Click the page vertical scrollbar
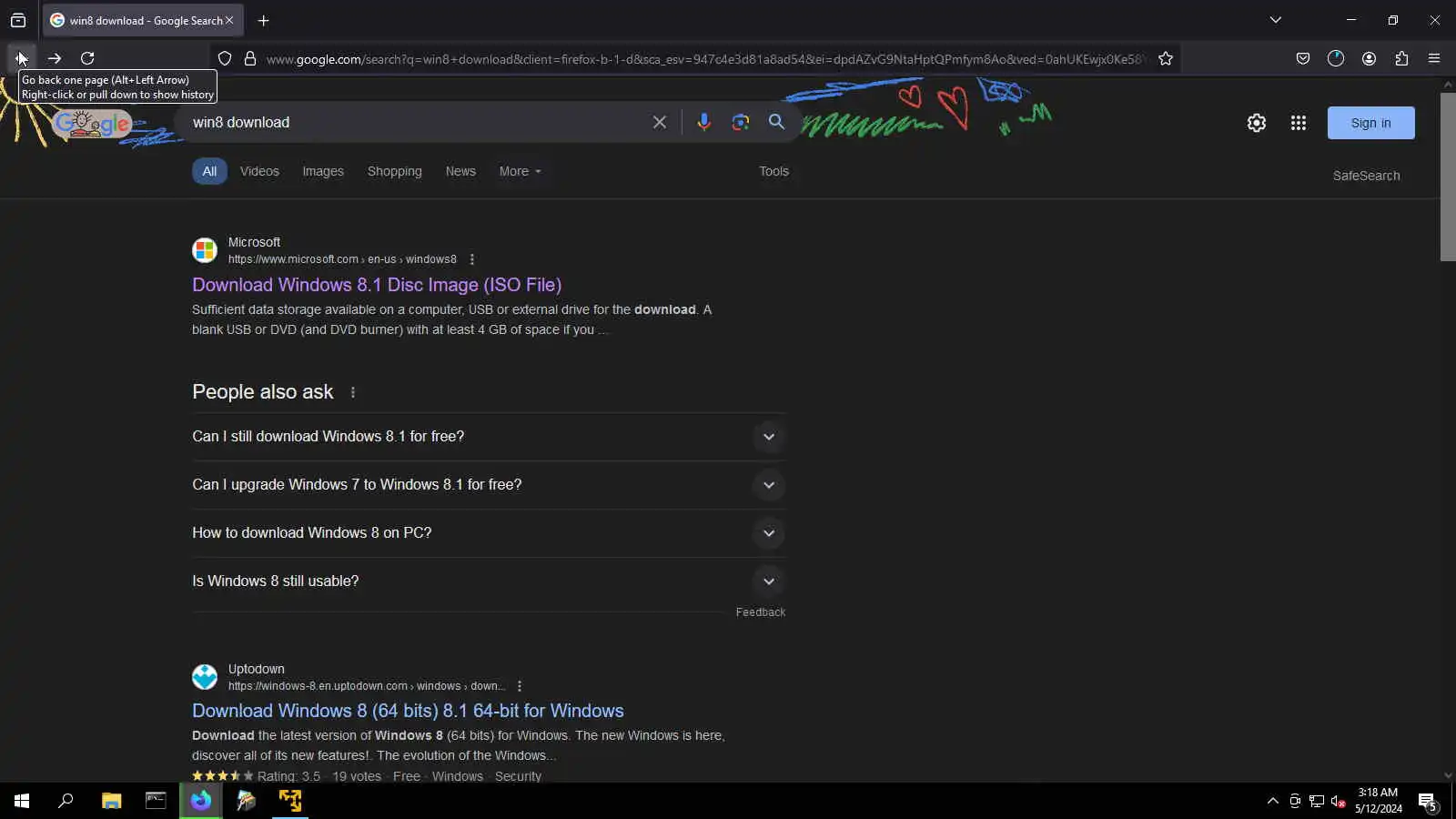Screen dimensions: 1456x819 coord(1448,176)
